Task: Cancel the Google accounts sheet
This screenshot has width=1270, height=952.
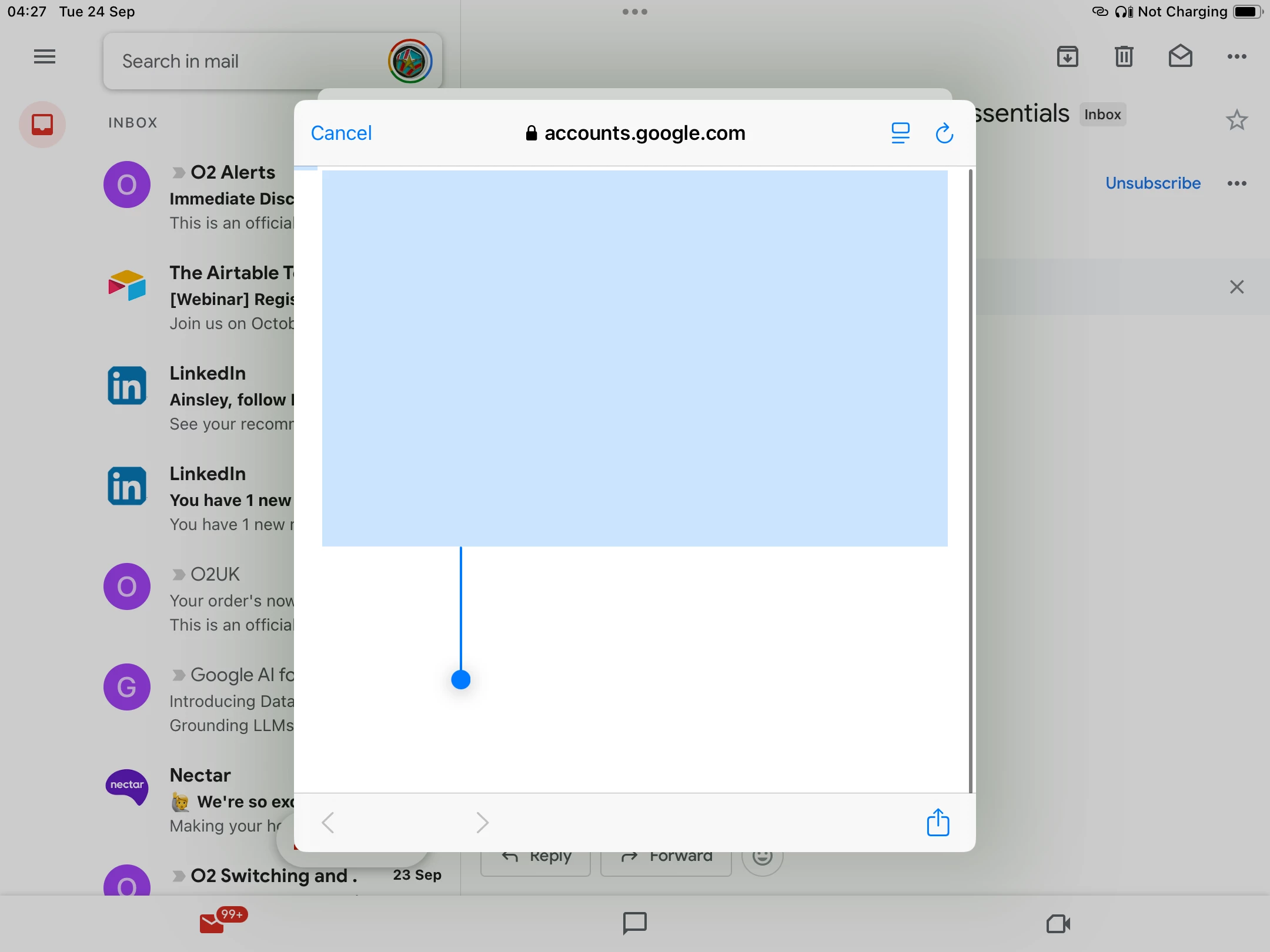Action: (x=341, y=133)
